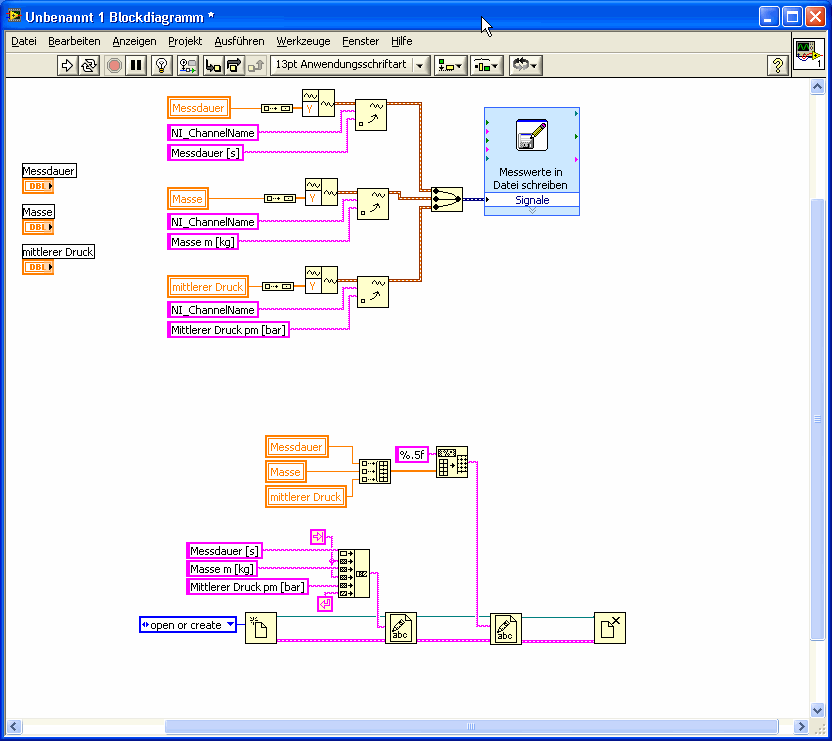832x741 pixels.
Task: Click the Run arrow button
Action: [x=67, y=65]
